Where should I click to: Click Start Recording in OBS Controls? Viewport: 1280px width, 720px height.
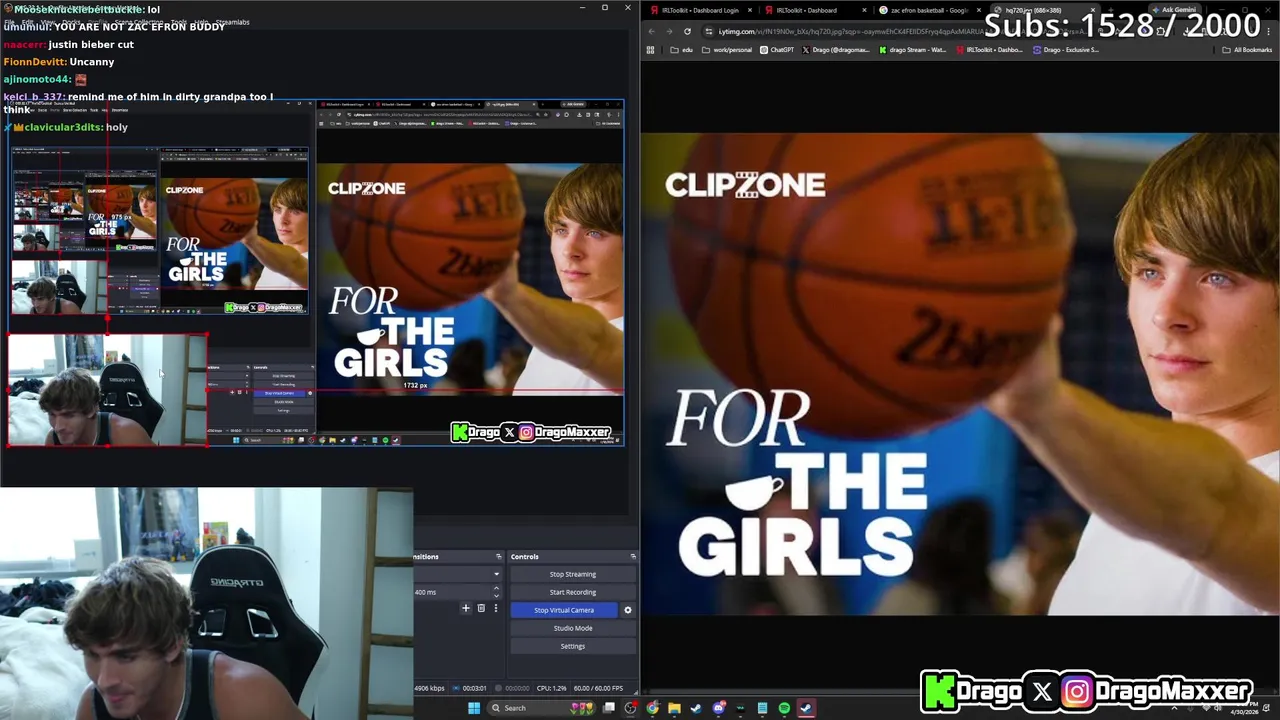[573, 592]
